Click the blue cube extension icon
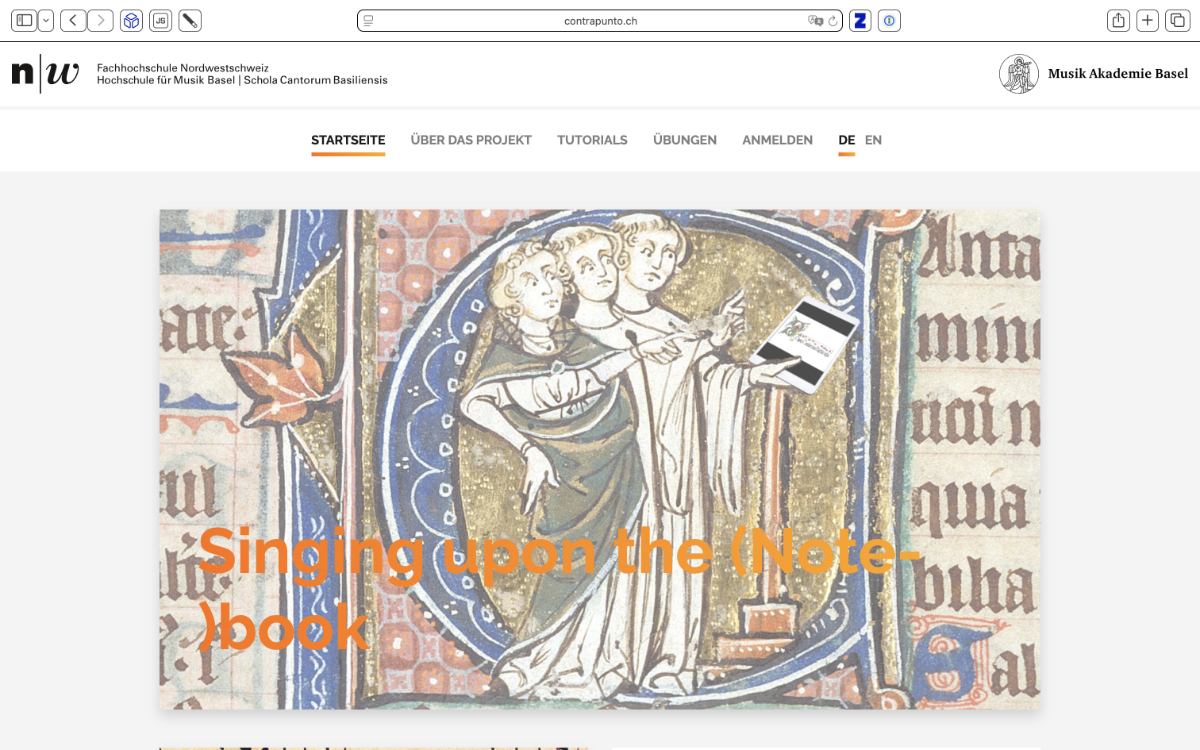Screen dimensions: 1200x750 click(131, 20)
